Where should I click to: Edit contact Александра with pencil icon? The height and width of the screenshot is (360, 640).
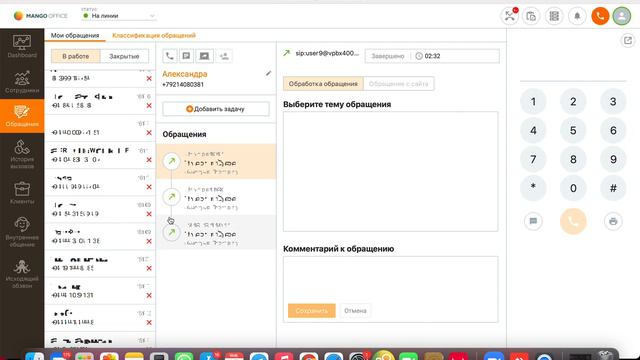(x=268, y=73)
